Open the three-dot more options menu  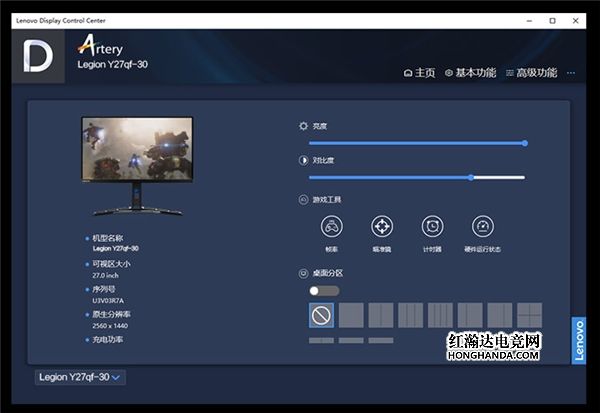point(571,73)
